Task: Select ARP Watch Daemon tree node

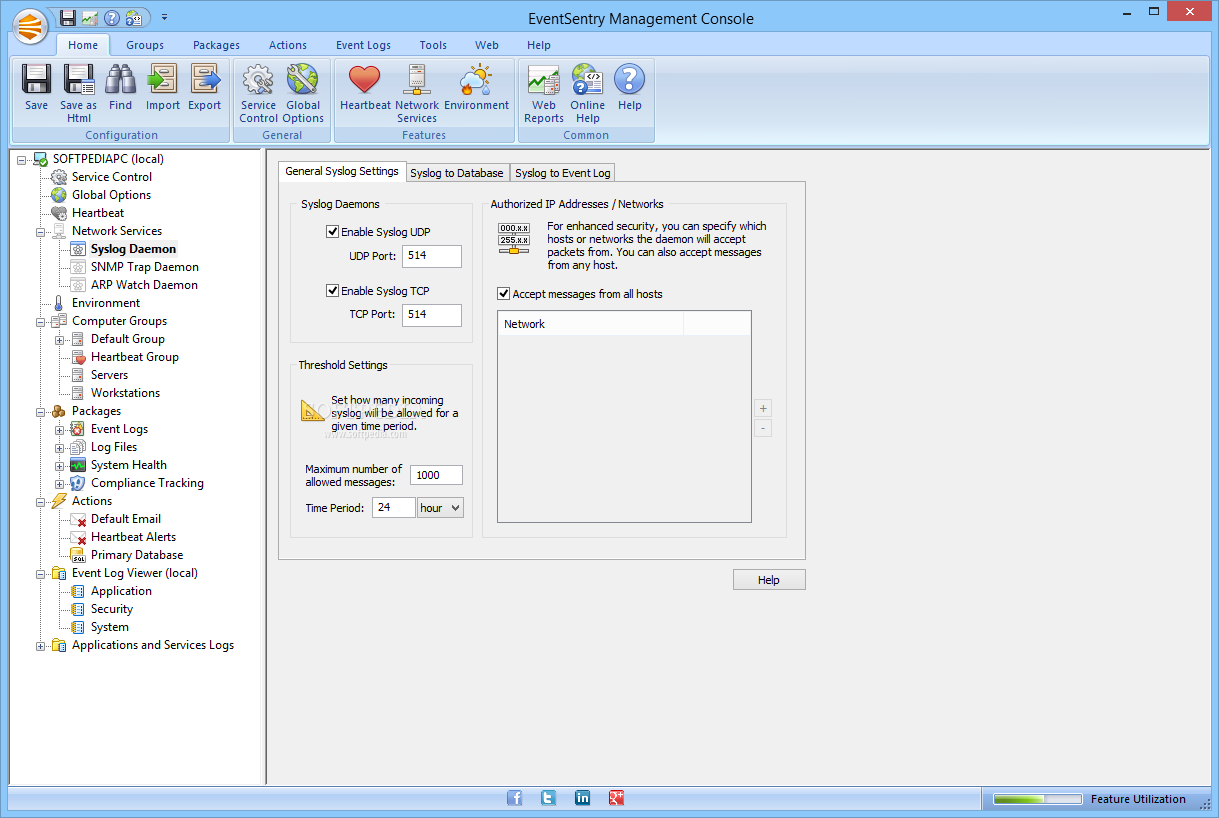Action: click(x=144, y=285)
